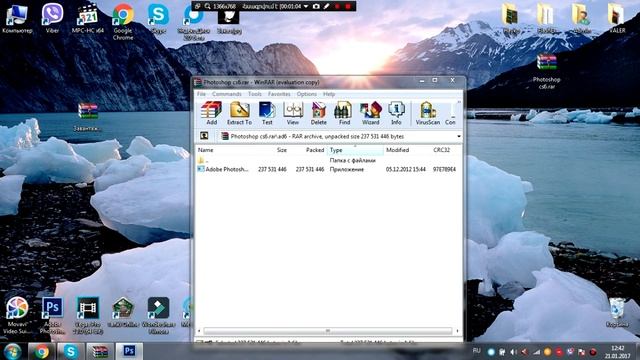The width and height of the screenshot is (640, 360).
Task: Open the Tools menu
Action: click(255, 94)
